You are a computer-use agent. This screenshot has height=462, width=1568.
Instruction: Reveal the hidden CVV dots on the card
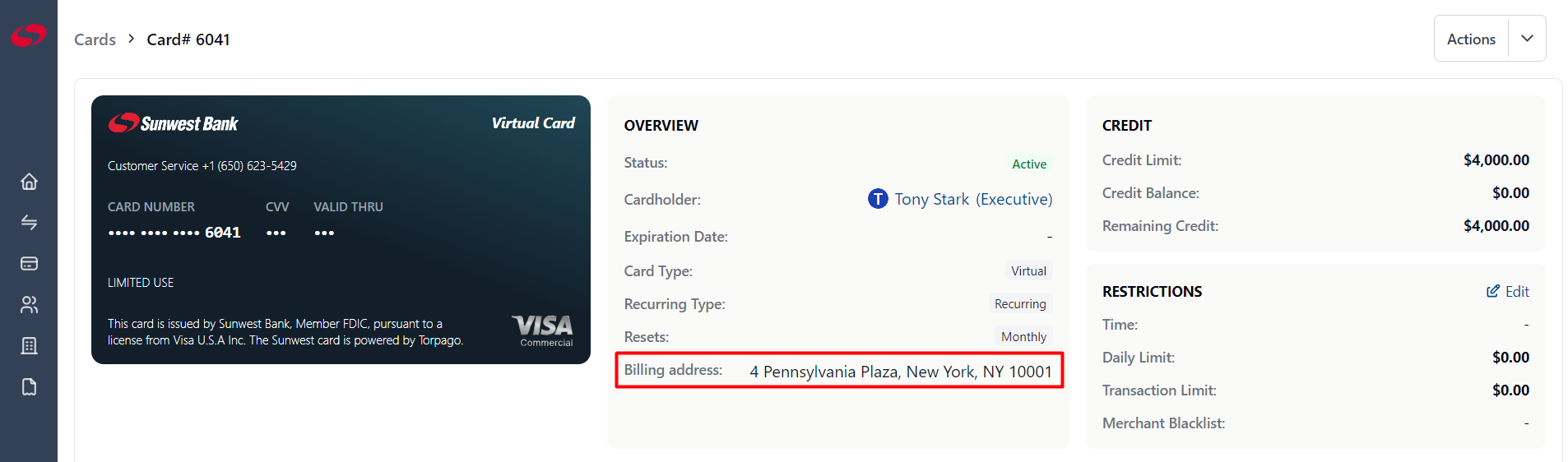pyautogui.click(x=276, y=233)
